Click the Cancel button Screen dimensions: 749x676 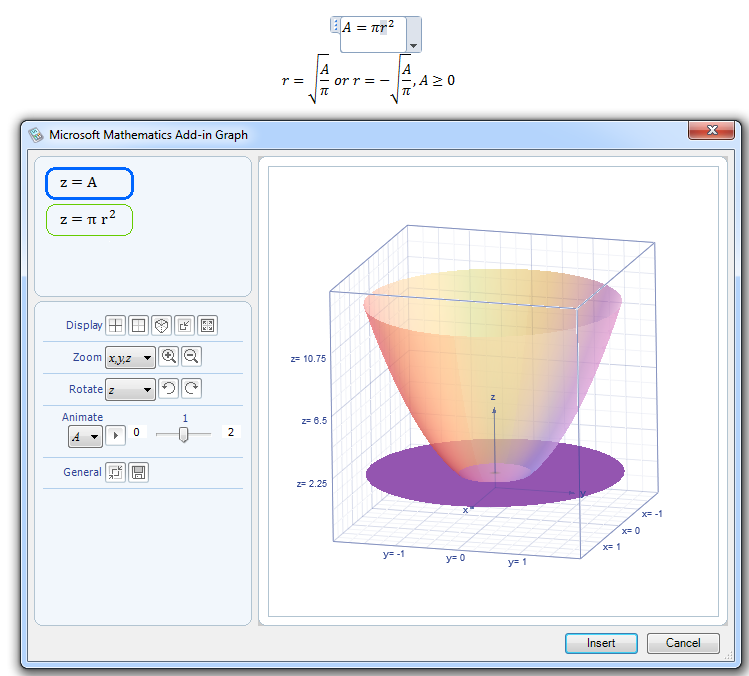point(683,643)
